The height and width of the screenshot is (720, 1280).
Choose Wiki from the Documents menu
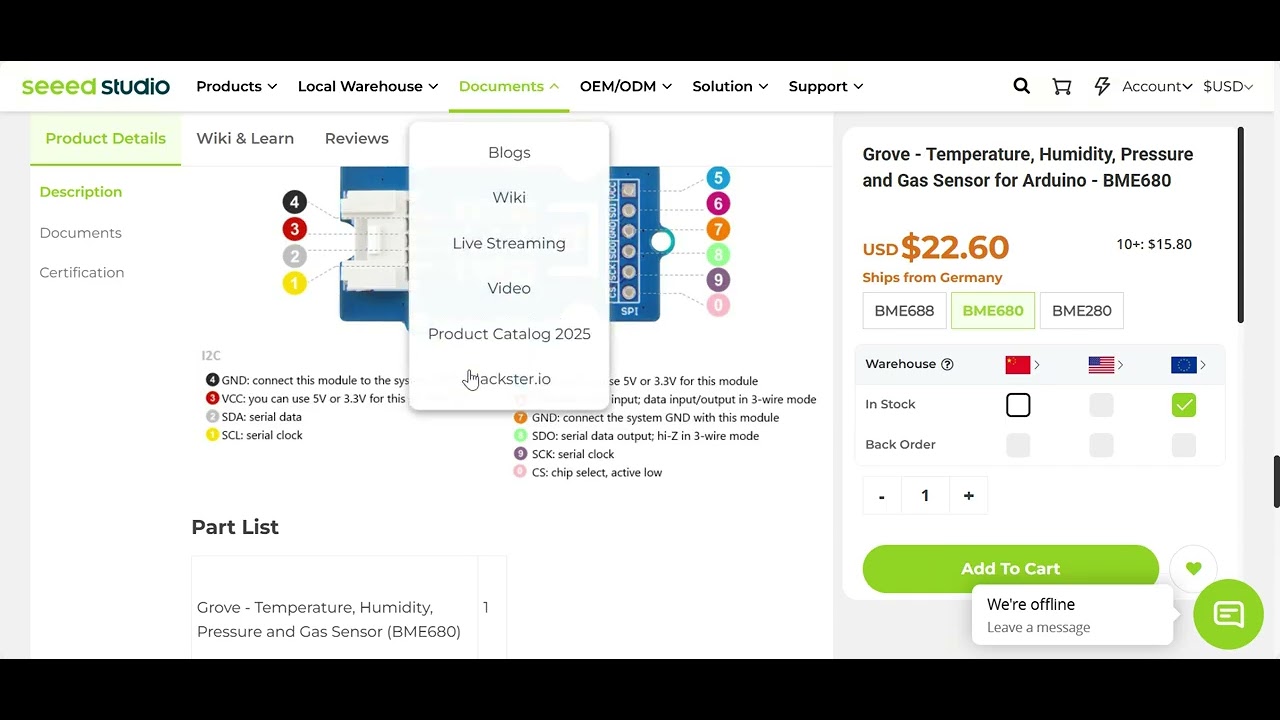click(x=509, y=198)
